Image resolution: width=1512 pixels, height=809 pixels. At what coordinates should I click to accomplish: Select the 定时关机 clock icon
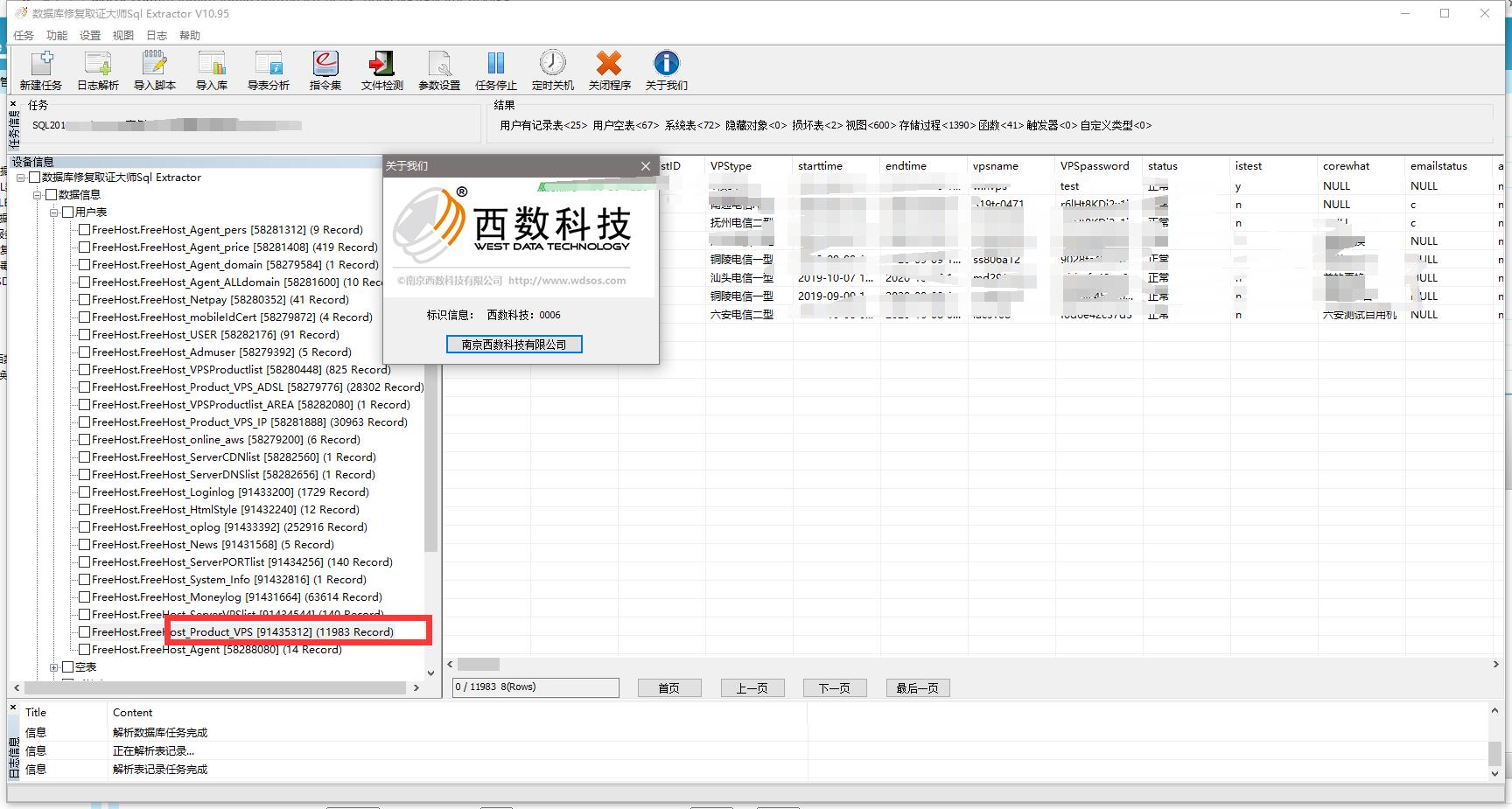coord(552,70)
